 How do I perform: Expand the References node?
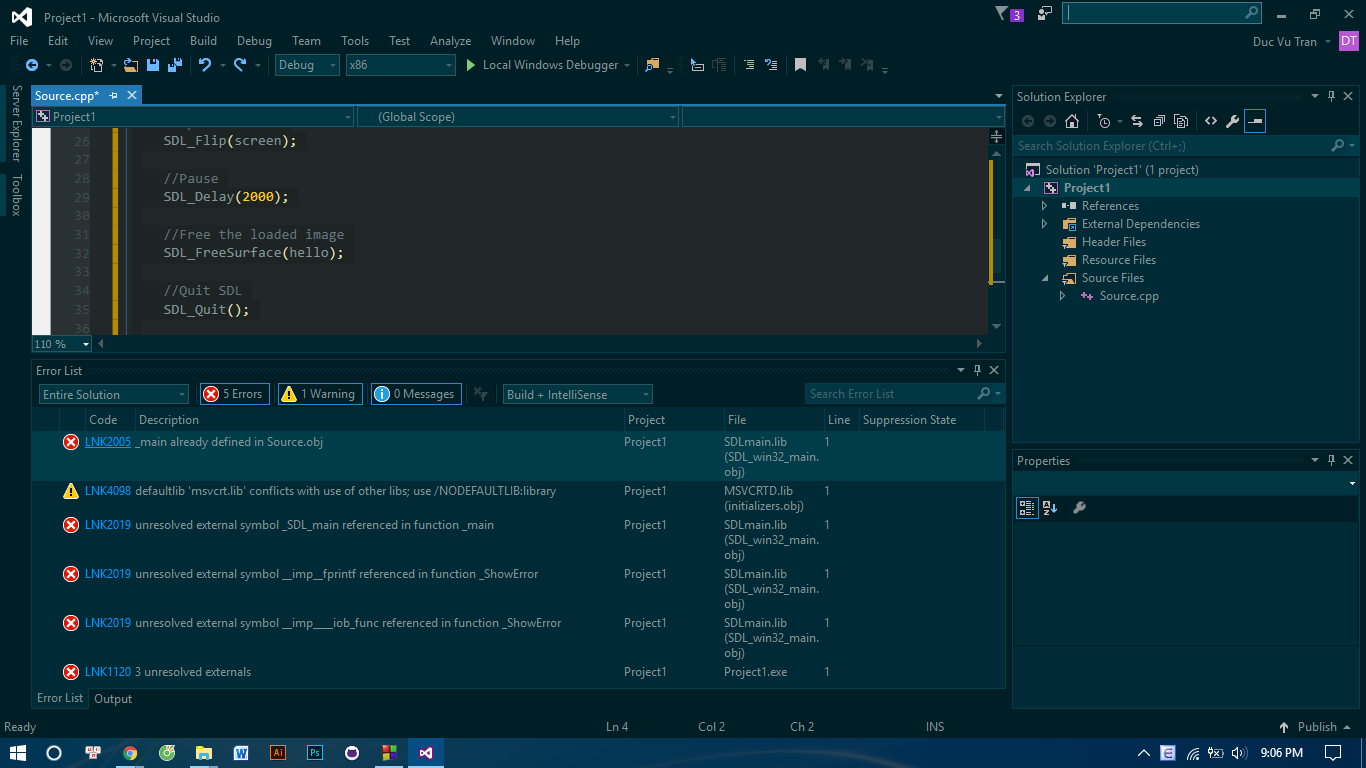(x=1045, y=206)
